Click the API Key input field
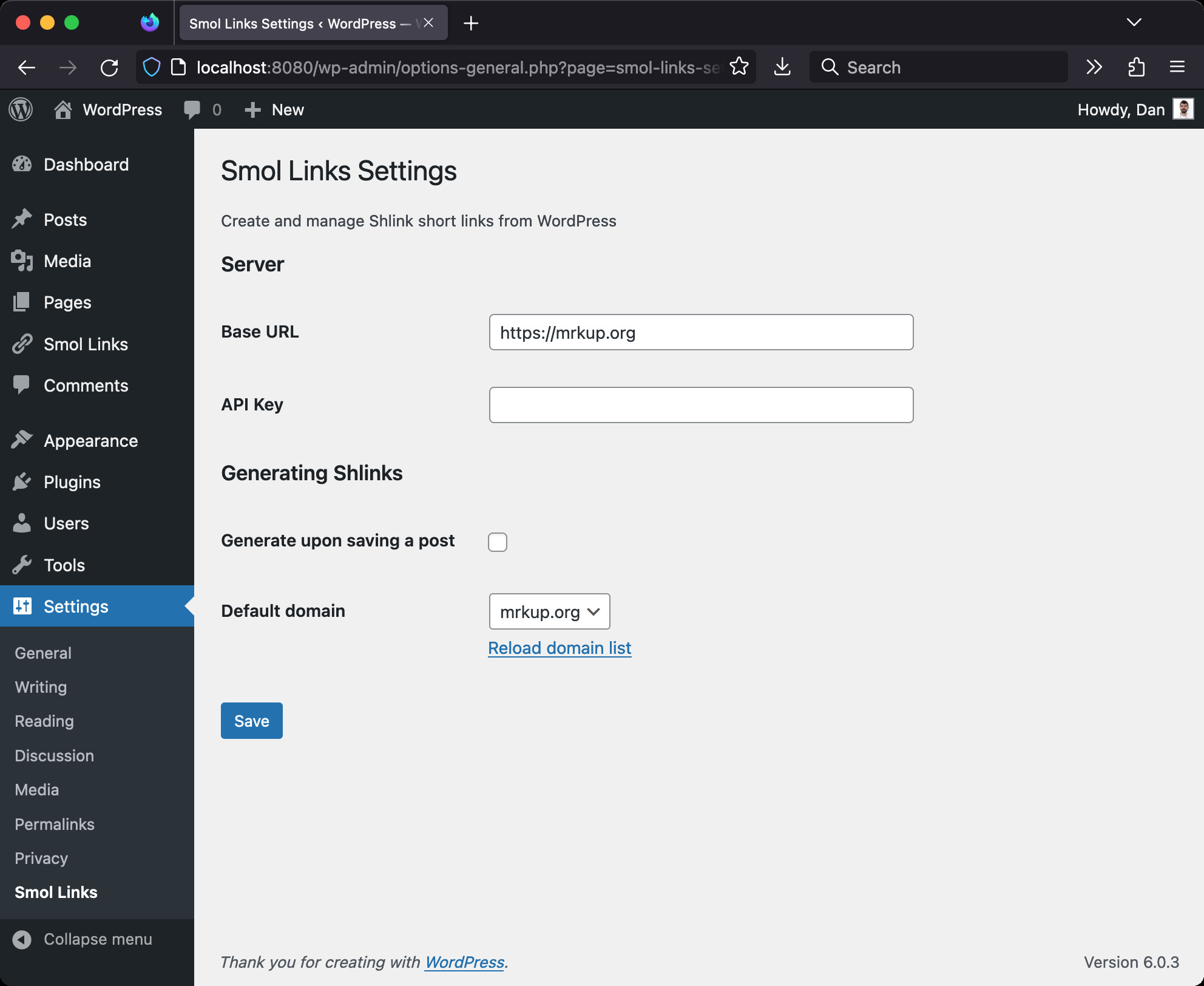Image resolution: width=1204 pixels, height=986 pixels. click(700, 404)
